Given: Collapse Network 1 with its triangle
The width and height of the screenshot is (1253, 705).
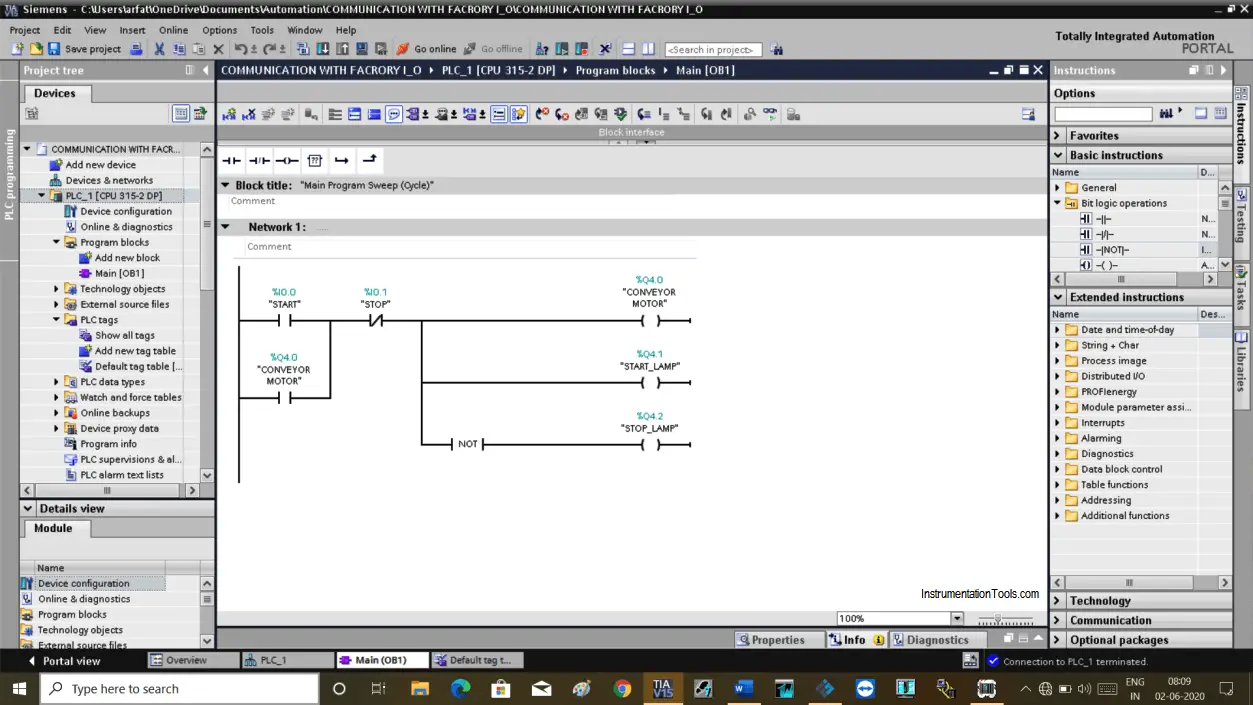Looking at the screenshot, I should (x=225, y=227).
